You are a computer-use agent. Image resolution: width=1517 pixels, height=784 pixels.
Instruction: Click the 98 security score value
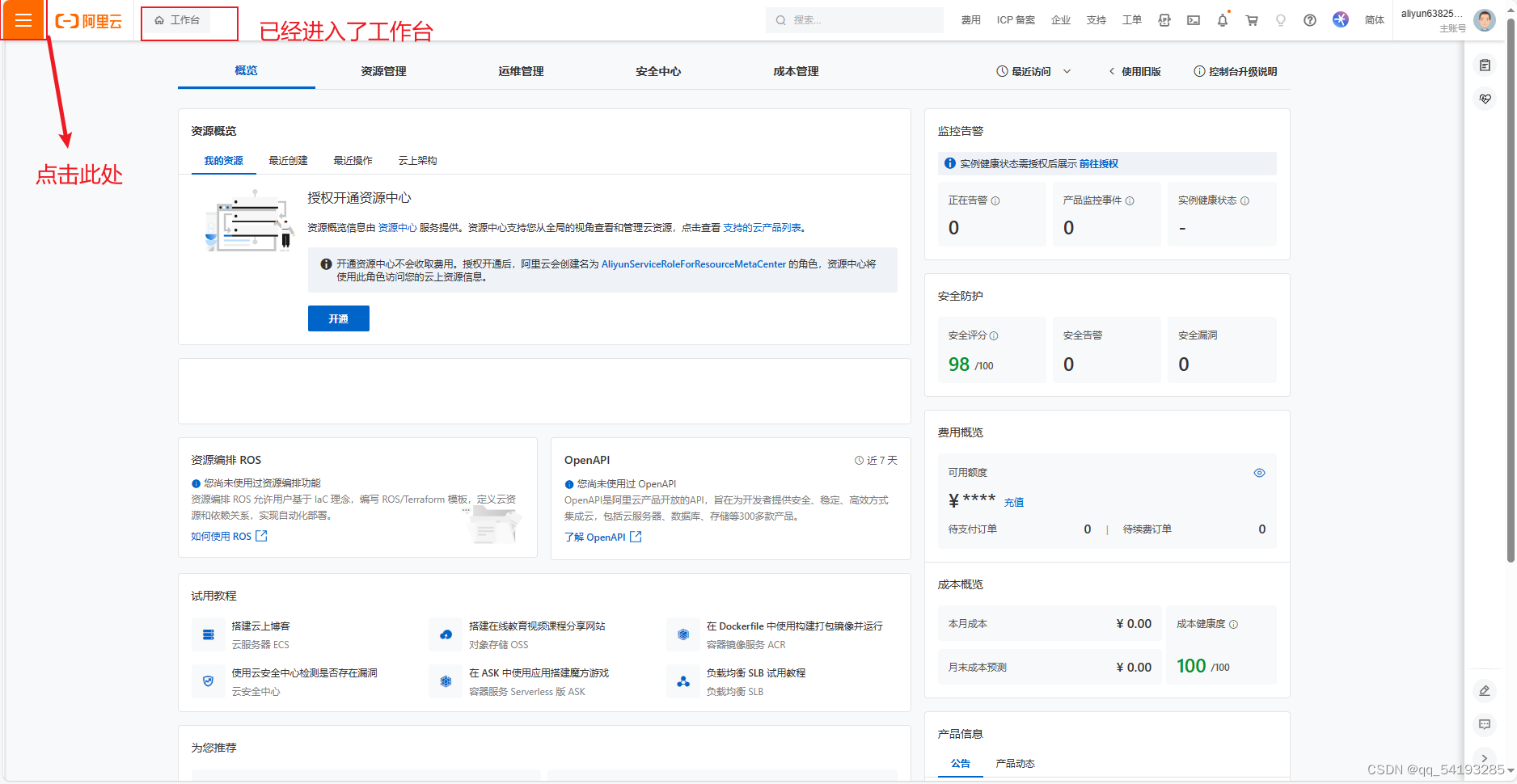tap(959, 365)
